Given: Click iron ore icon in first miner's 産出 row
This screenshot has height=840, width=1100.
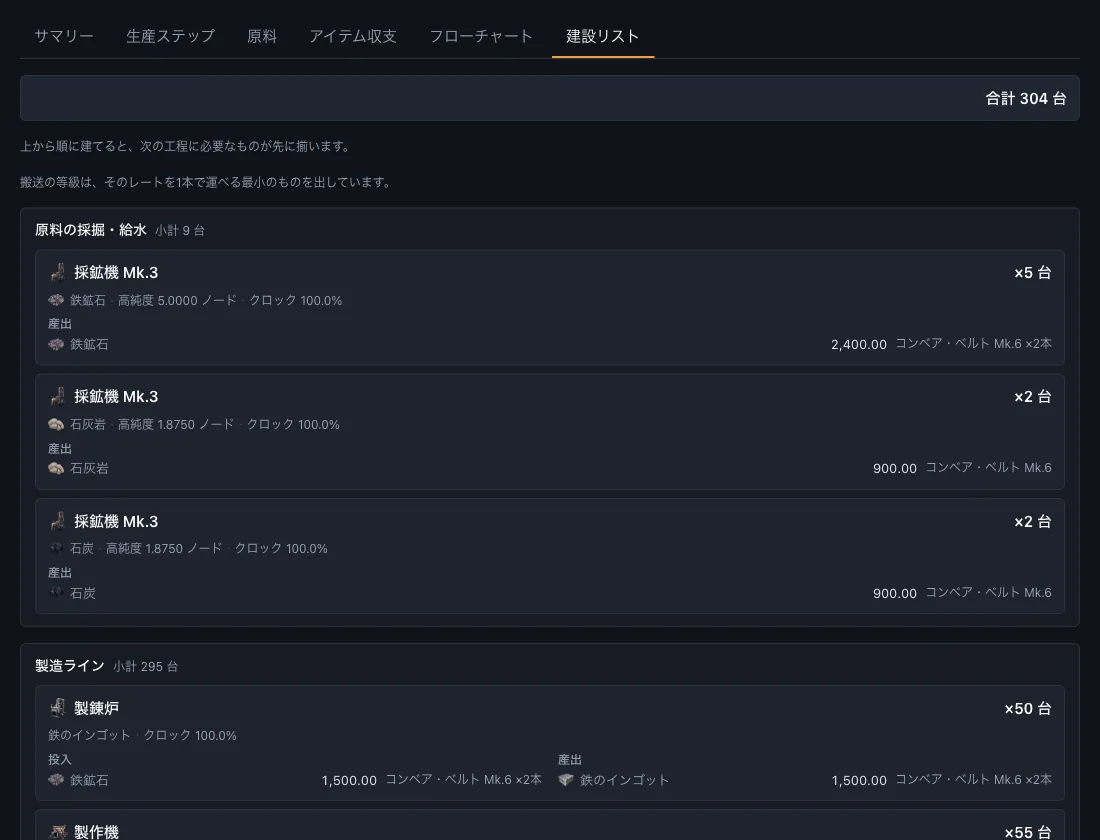Looking at the screenshot, I should pos(56,345).
